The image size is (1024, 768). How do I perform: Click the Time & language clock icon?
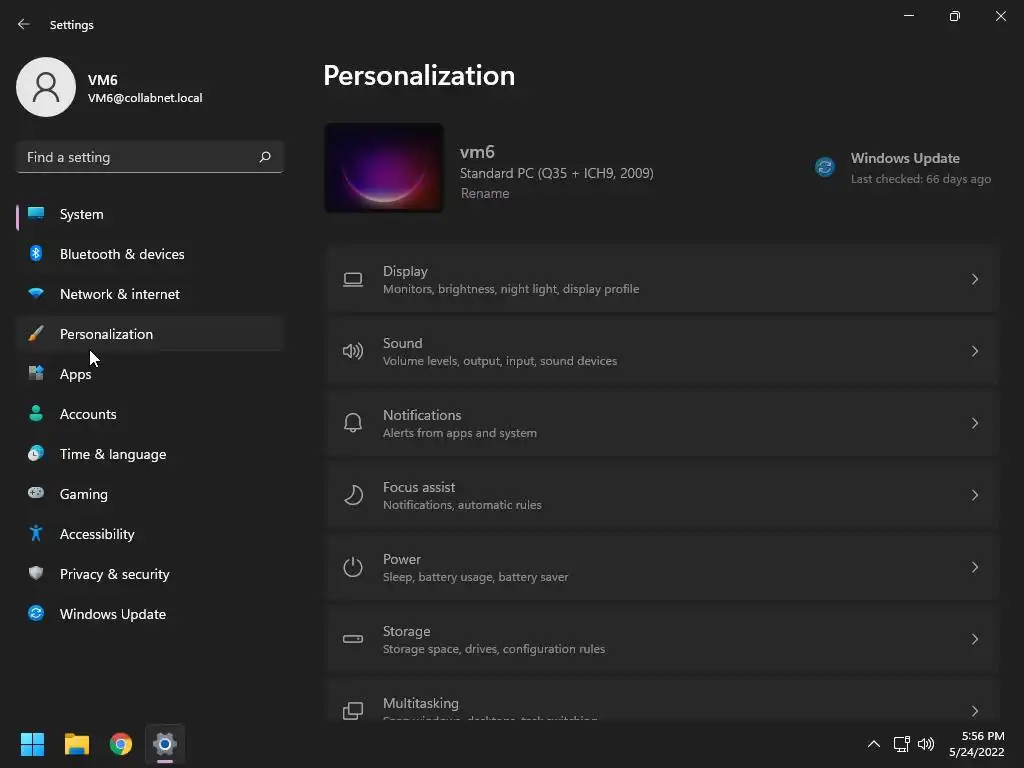click(36, 453)
